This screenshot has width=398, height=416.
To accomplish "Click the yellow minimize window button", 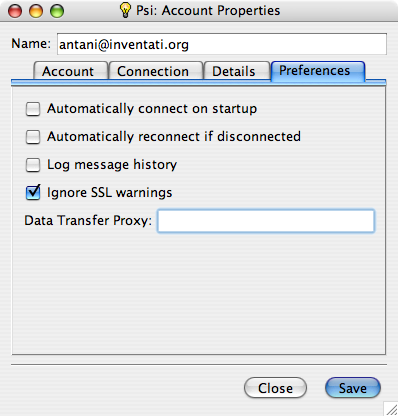I will point(36,11).
